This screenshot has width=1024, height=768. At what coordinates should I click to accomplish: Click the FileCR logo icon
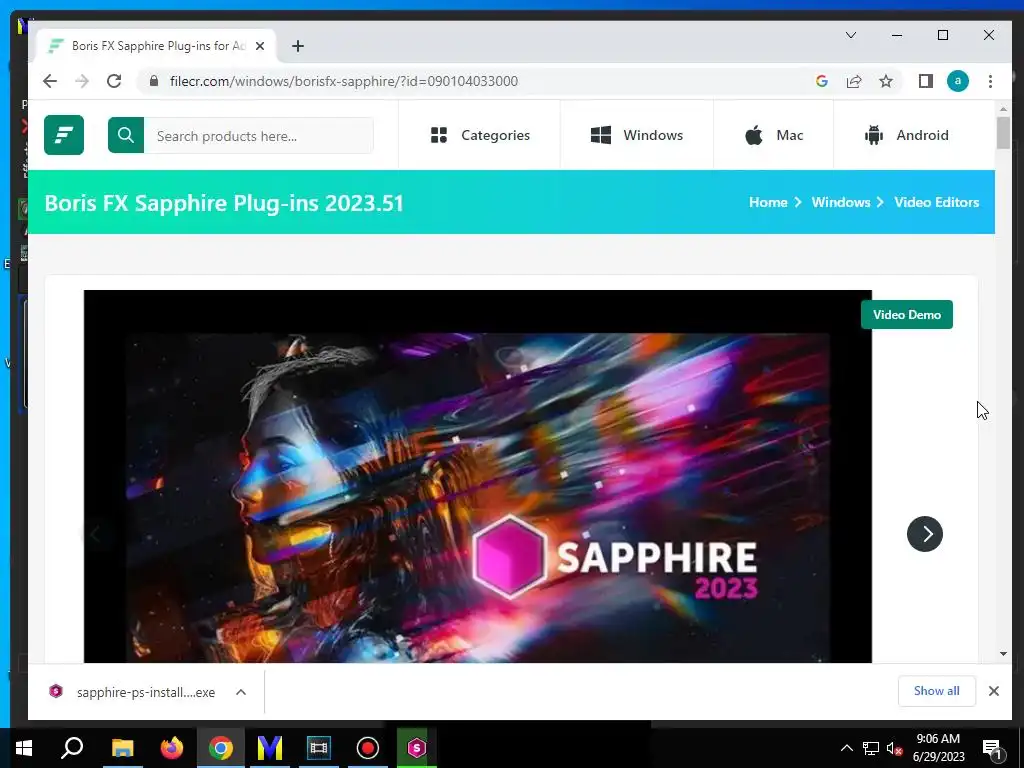click(64, 135)
